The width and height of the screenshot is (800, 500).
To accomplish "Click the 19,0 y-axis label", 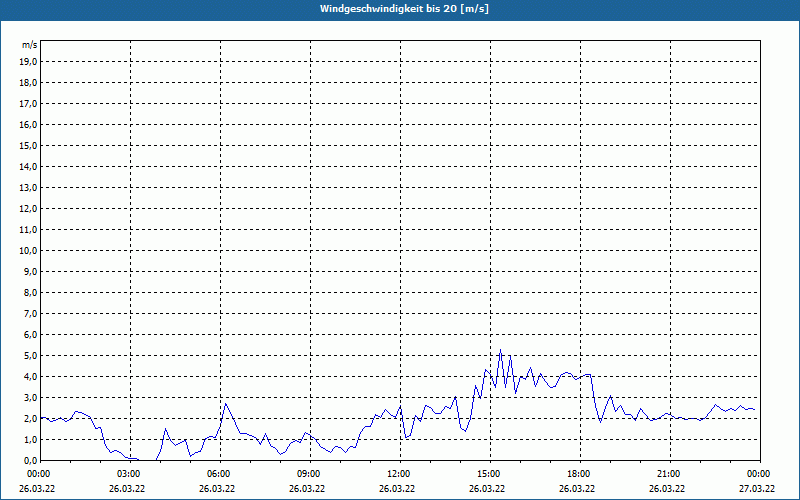I will (28, 62).
